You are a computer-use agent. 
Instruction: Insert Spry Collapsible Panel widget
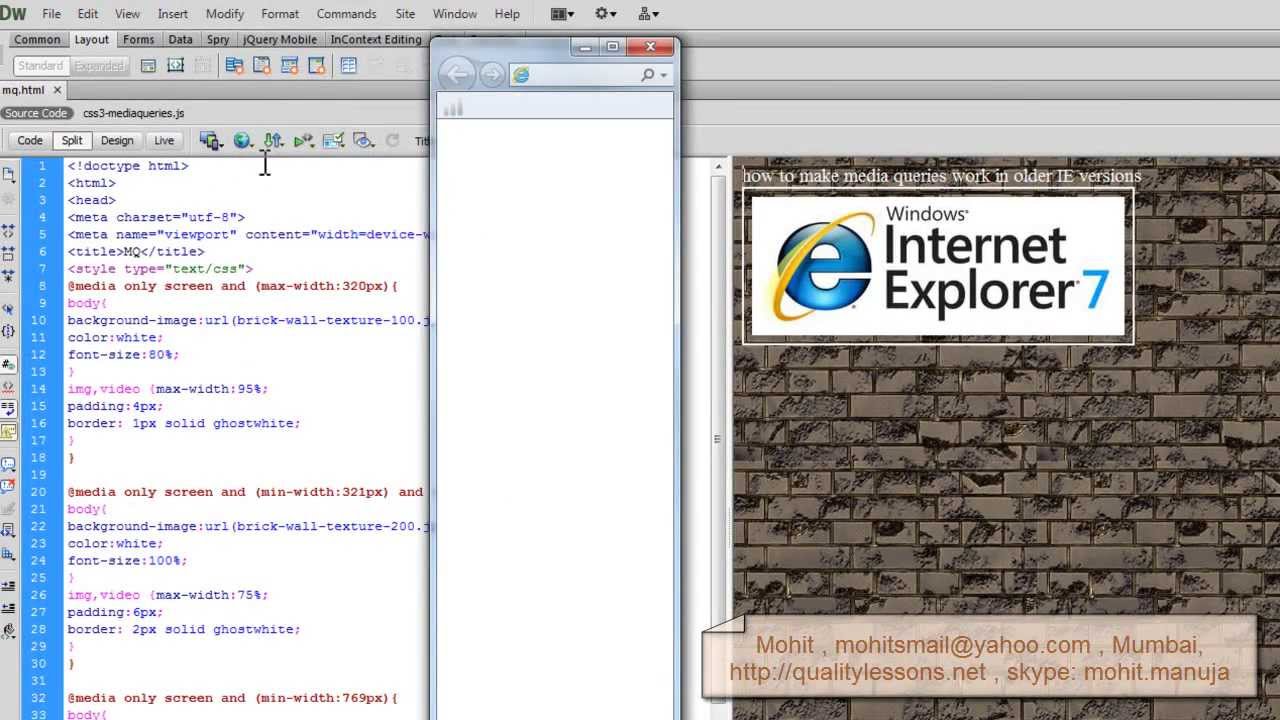(x=317, y=66)
